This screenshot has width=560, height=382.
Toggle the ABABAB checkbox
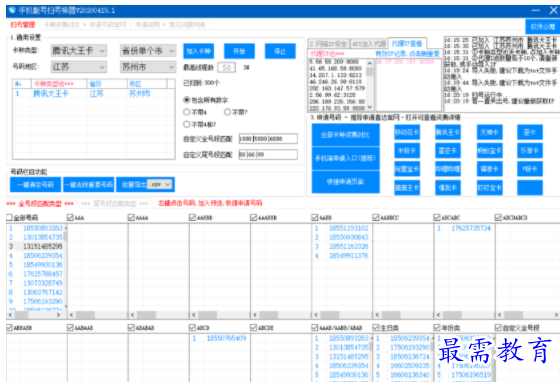[x=131, y=327]
